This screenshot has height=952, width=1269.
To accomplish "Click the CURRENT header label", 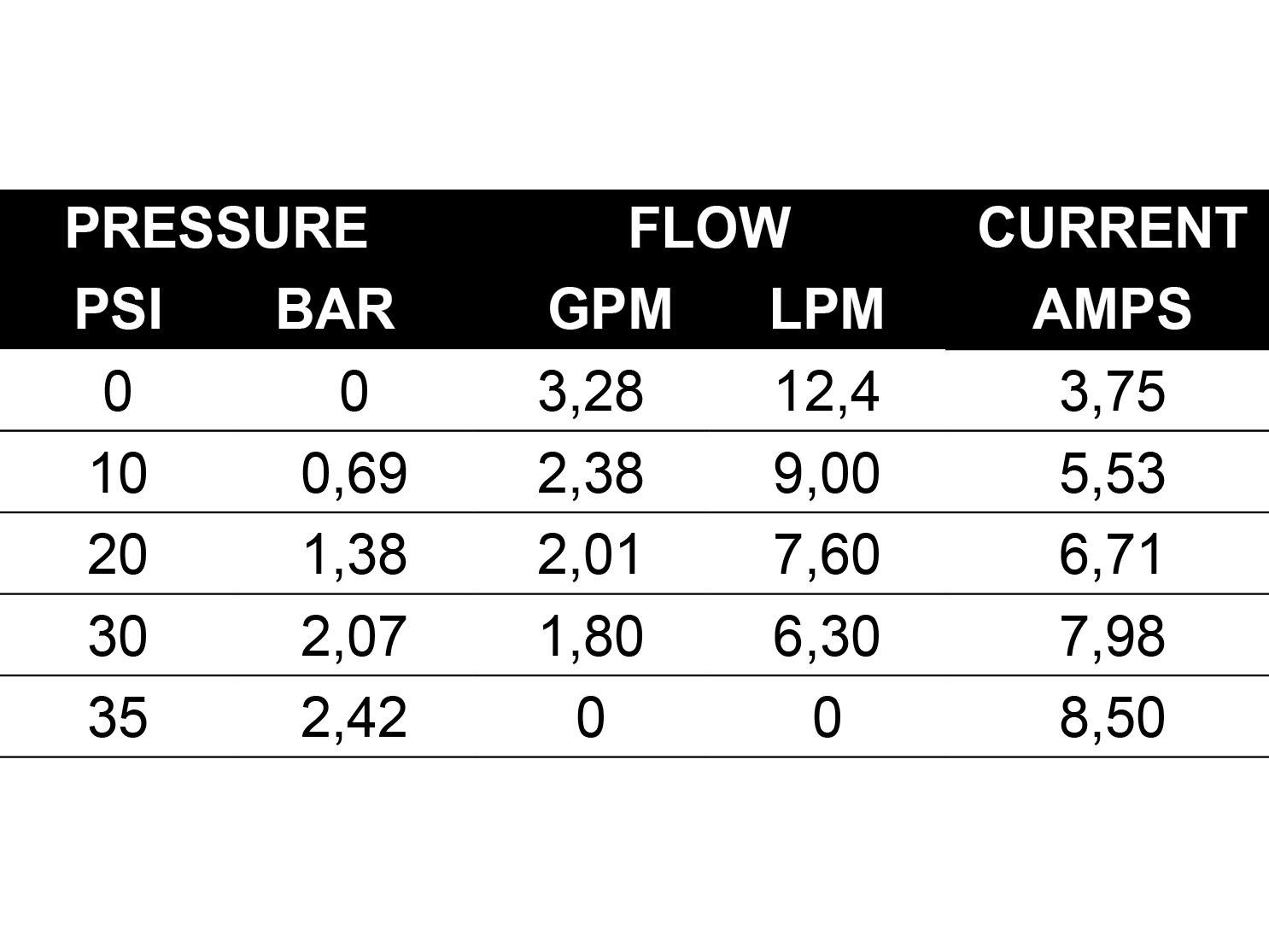I will [1112, 228].
